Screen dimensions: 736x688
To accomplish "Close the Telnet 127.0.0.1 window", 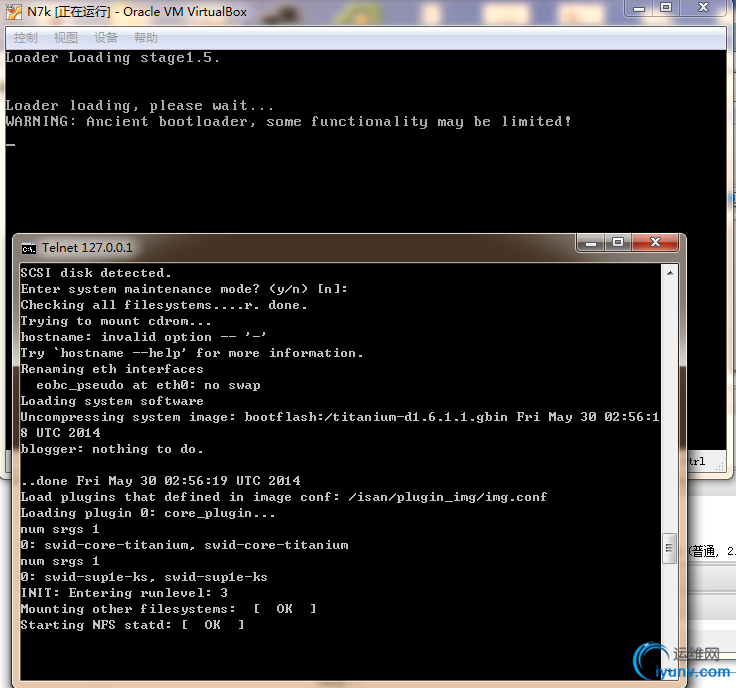I will [x=655, y=243].
